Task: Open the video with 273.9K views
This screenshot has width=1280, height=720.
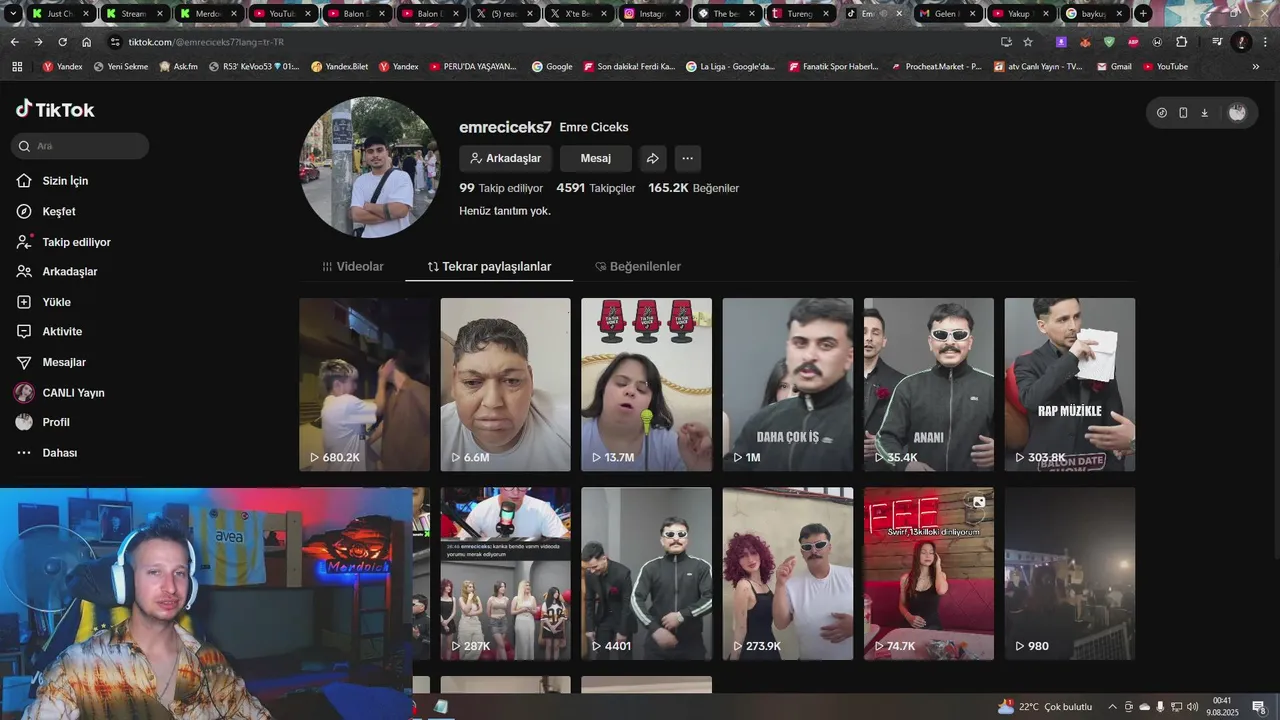Action: 788,573
